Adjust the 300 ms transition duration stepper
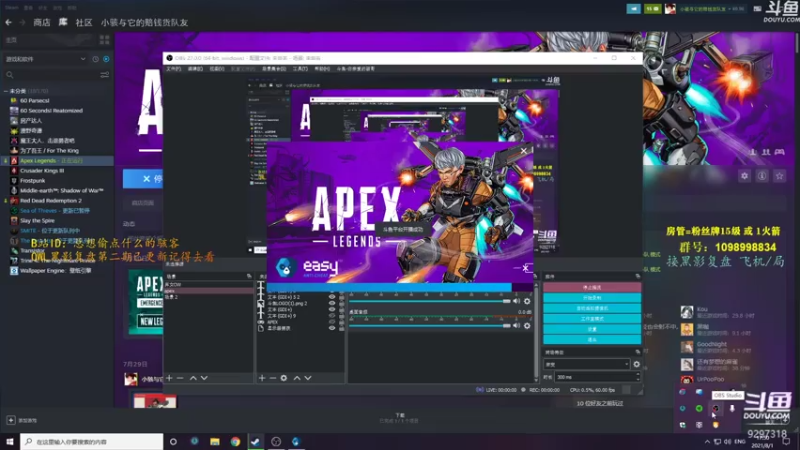 point(638,377)
